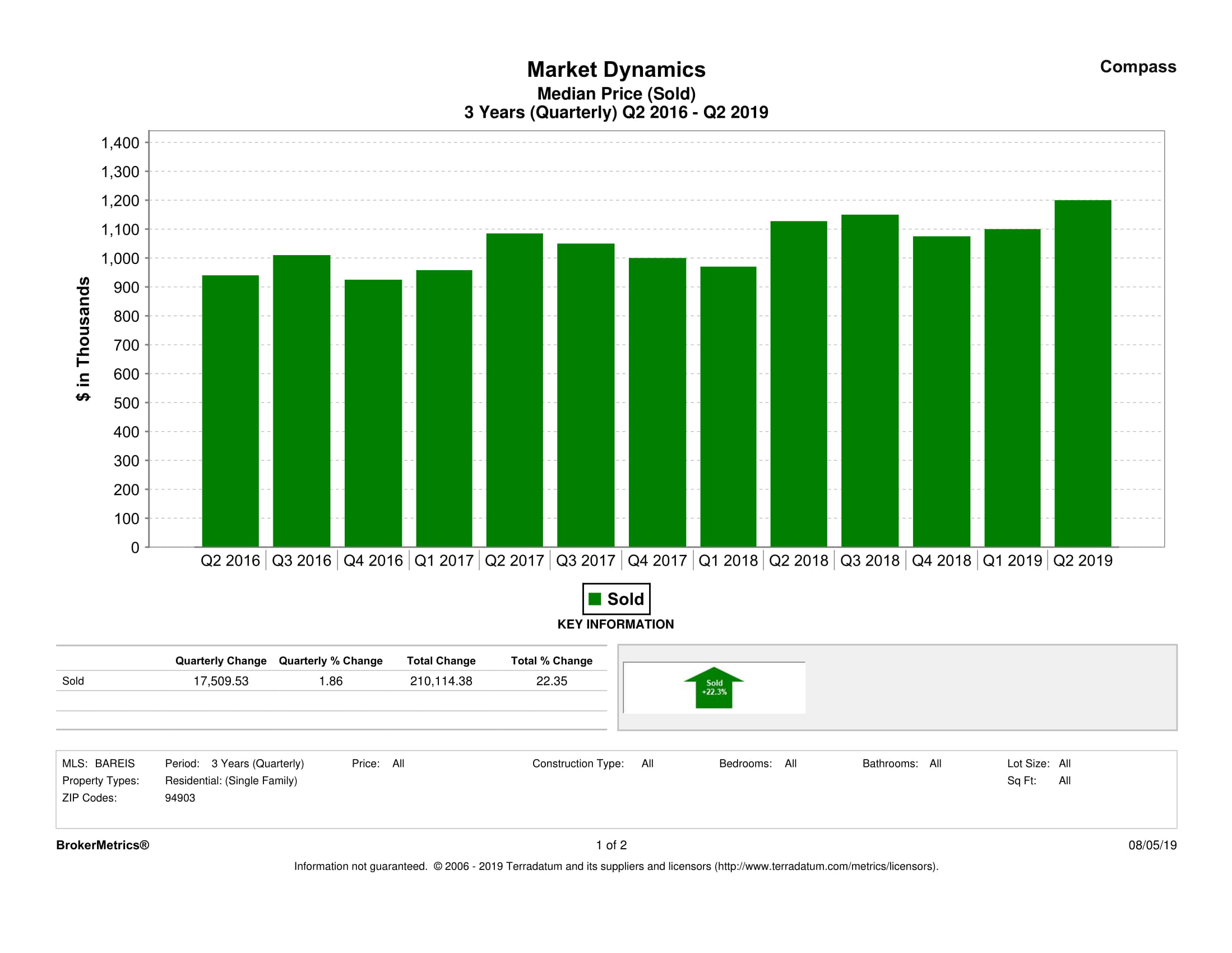Click the Q1 2018 bar
This screenshot has width=1232, height=953.
tap(728, 406)
